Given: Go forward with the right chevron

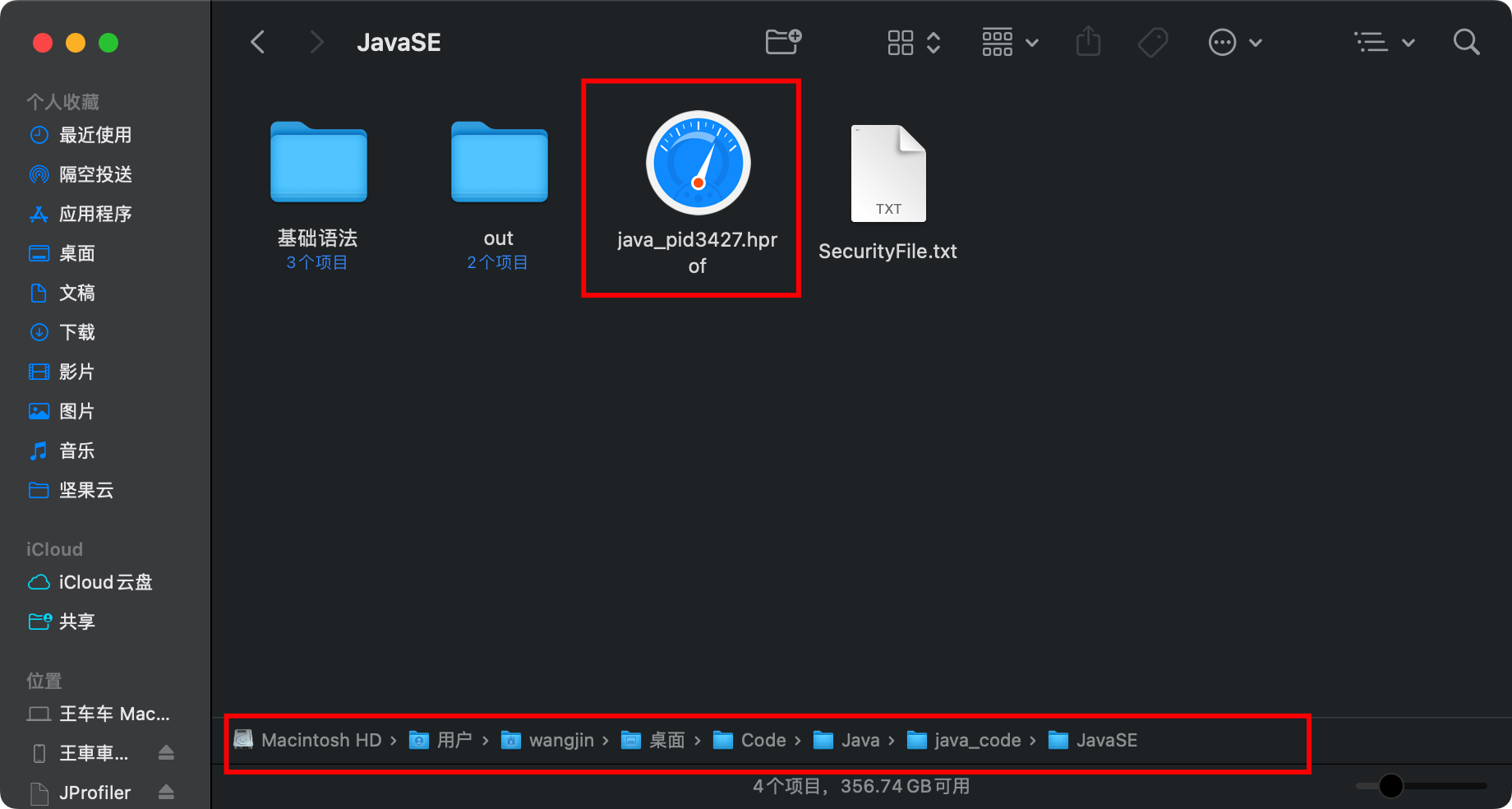Looking at the screenshot, I should coord(316,42).
